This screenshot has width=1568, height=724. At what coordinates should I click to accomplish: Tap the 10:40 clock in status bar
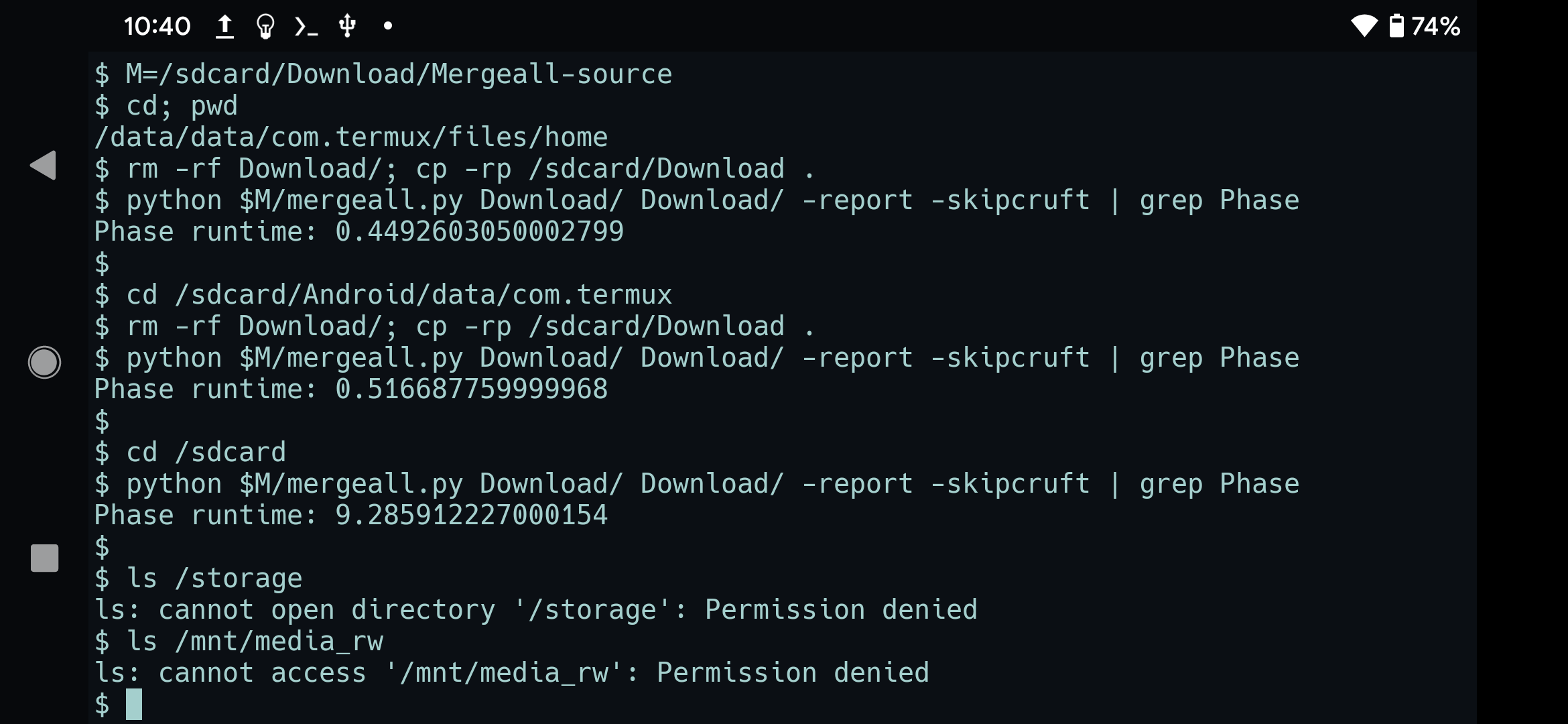(157, 26)
